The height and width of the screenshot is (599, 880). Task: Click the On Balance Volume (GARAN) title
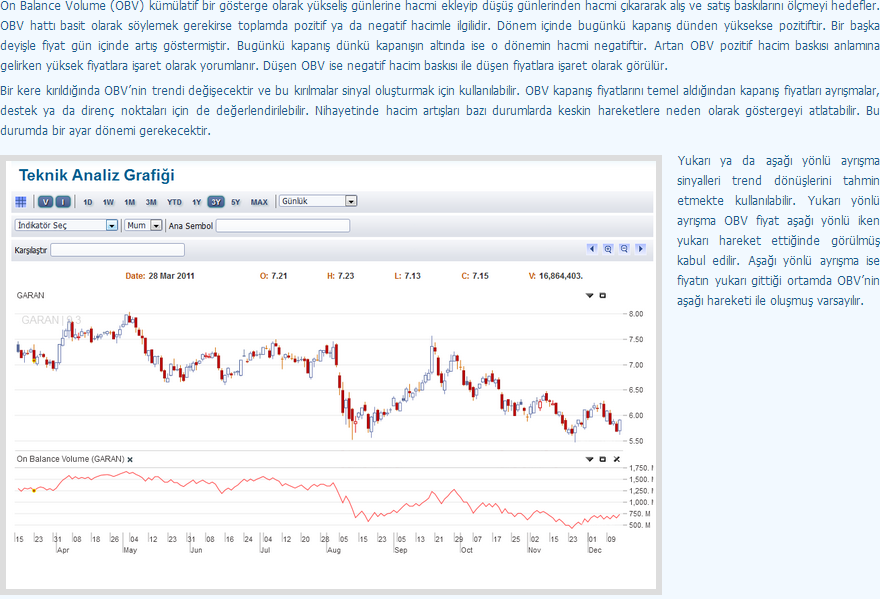(71, 459)
